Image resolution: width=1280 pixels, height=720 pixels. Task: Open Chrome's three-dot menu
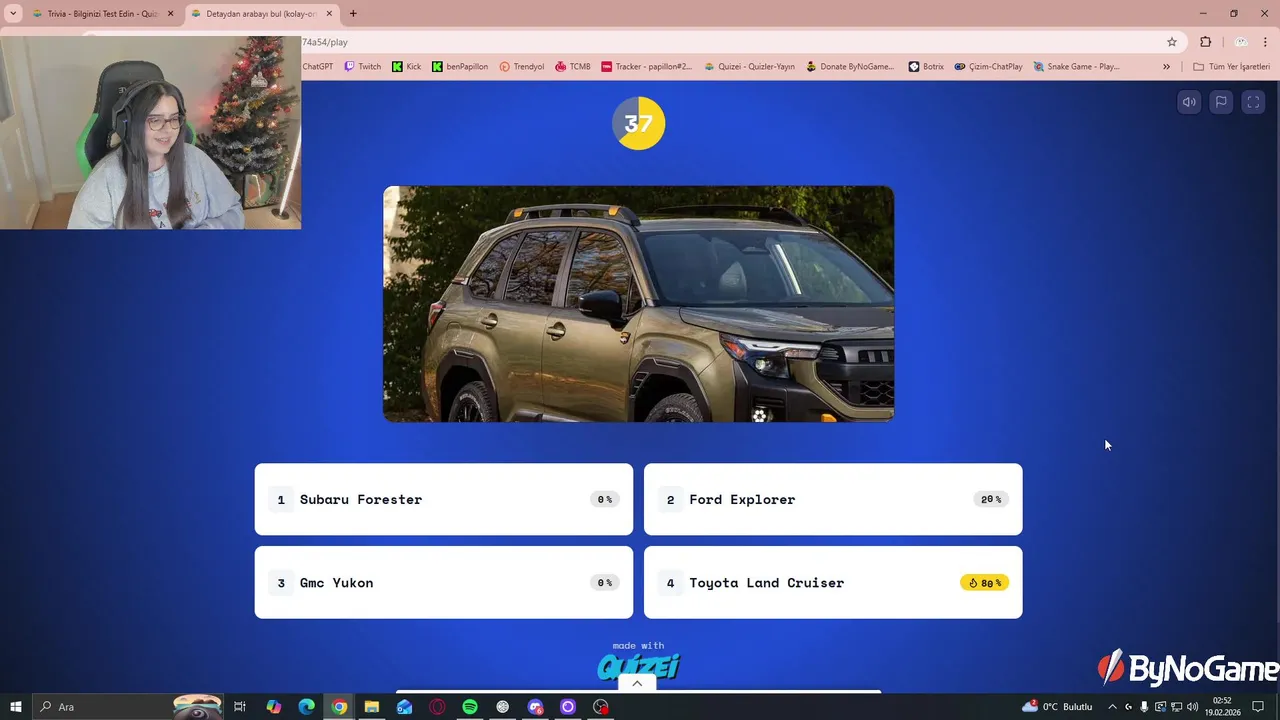tap(1266, 42)
